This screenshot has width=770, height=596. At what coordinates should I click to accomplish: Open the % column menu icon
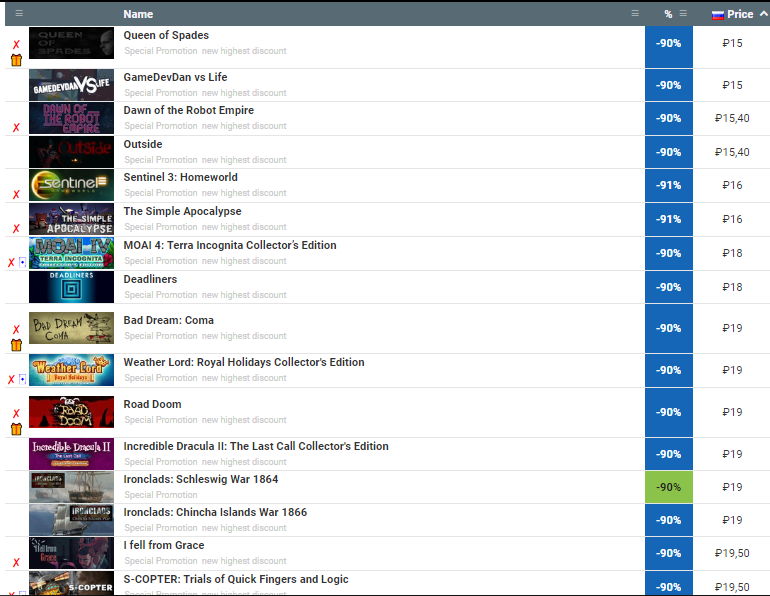[x=683, y=13]
